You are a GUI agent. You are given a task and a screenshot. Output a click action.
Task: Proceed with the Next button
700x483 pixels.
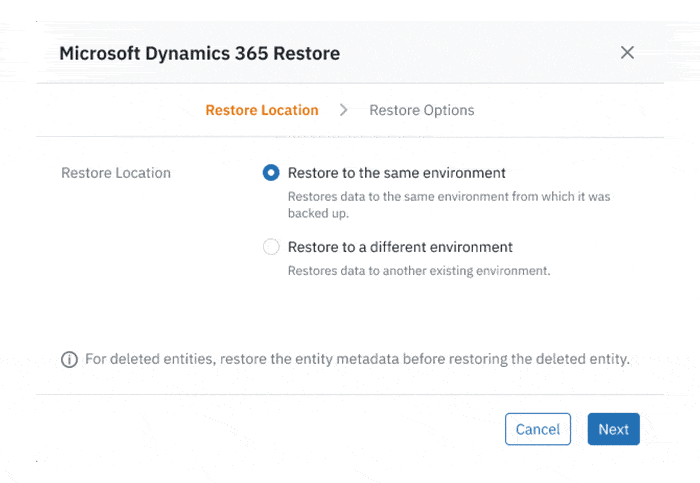click(x=613, y=429)
